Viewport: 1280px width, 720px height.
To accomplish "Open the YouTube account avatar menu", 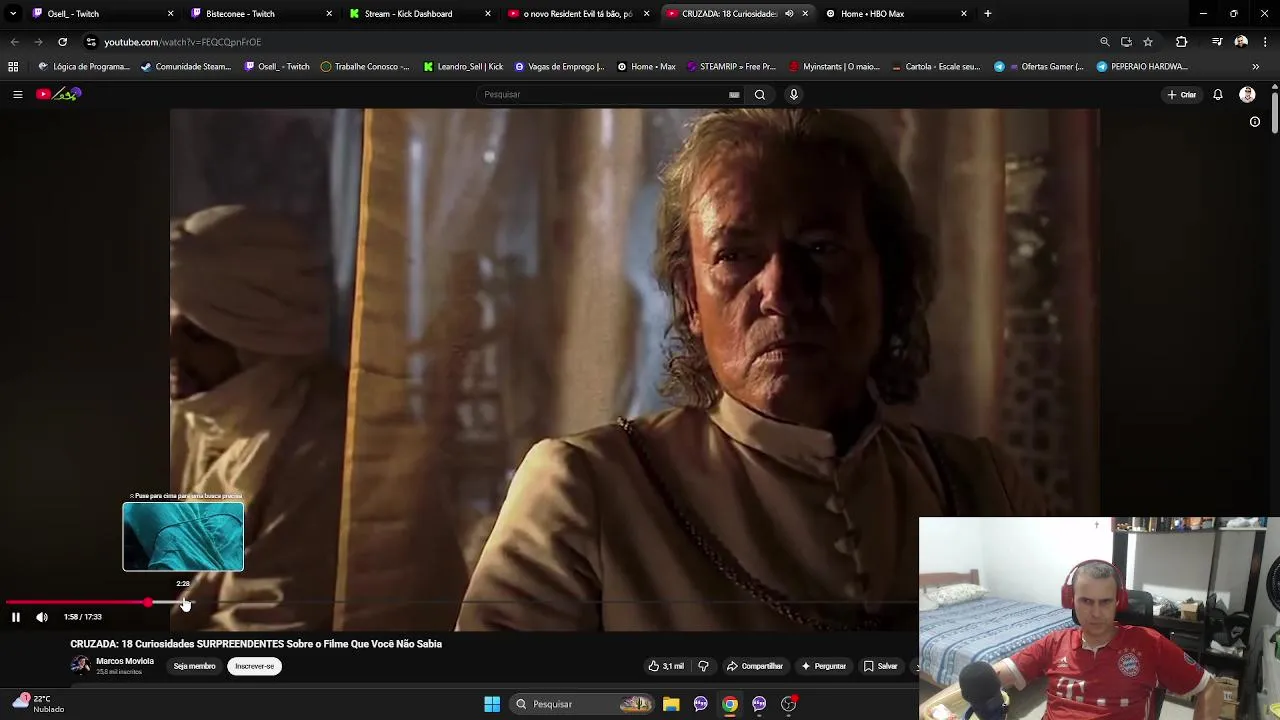I will tap(1247, 95).
